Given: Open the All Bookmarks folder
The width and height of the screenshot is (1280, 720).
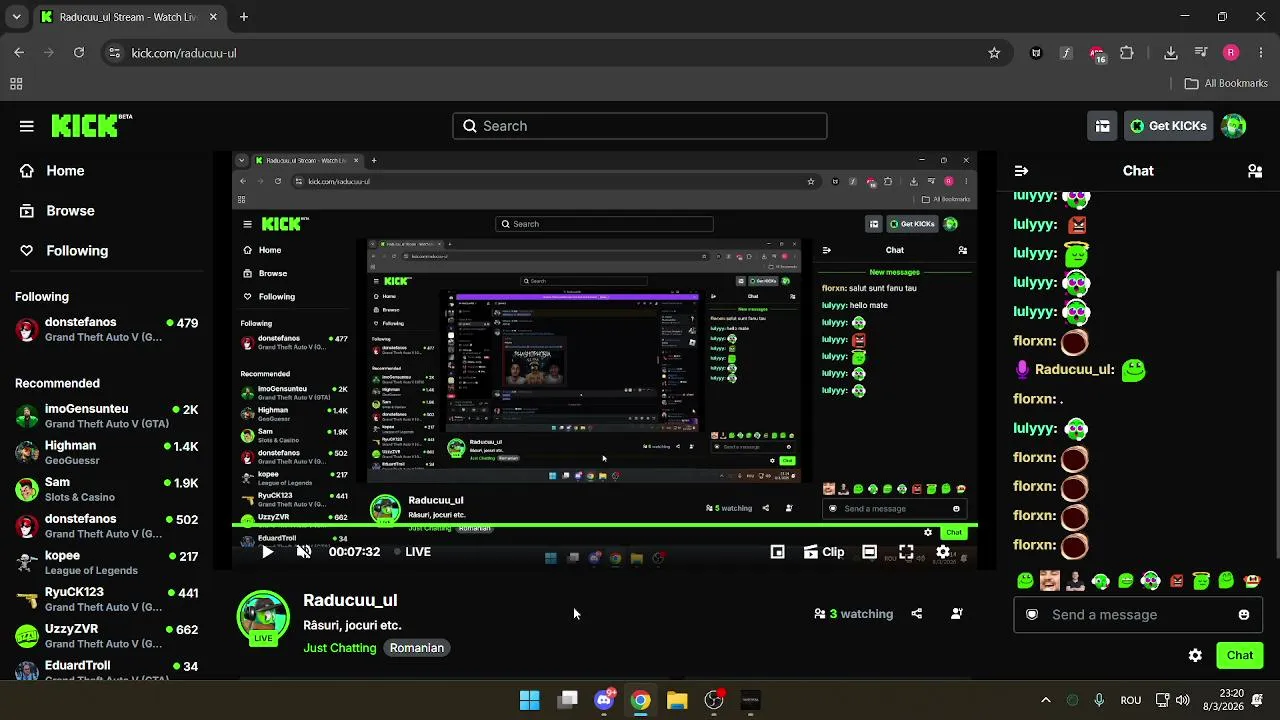Looking at the screenshot, I should click(1226, 84).
